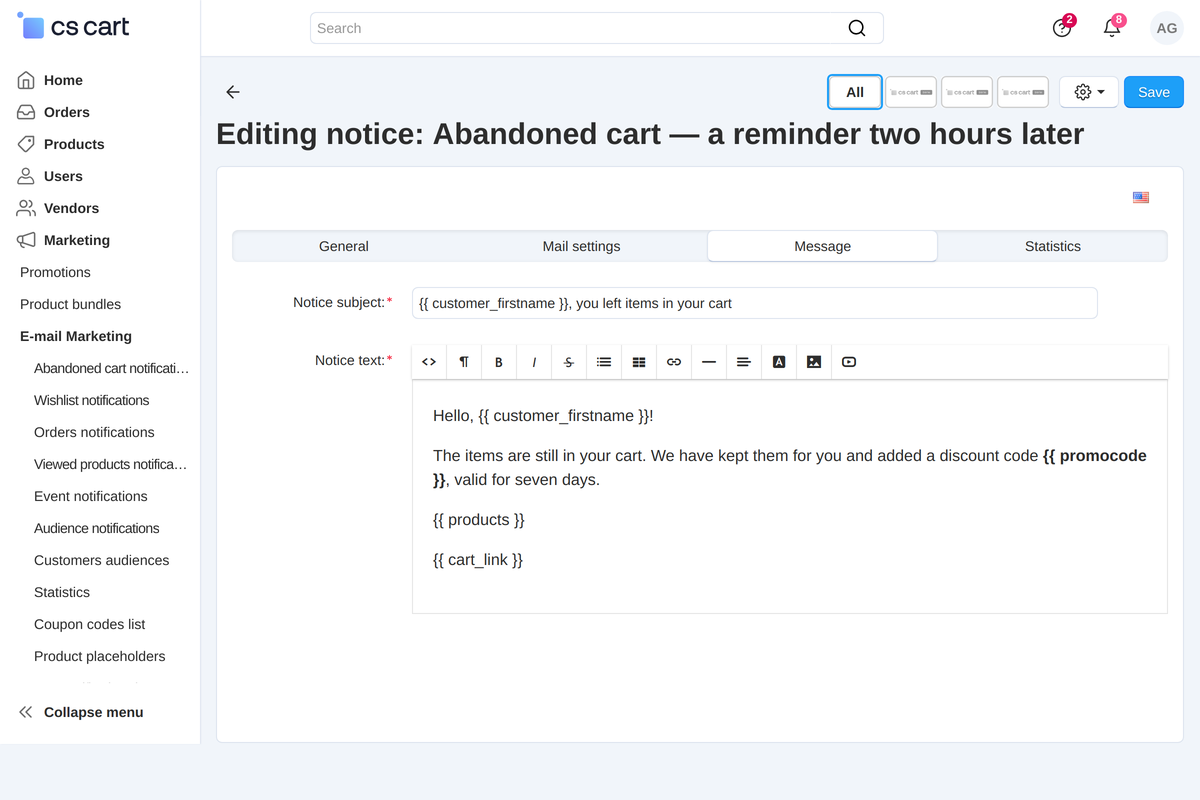Screen dimensions: 1200x800
Task: Click the CS-Cart logo
Action: 74,27
